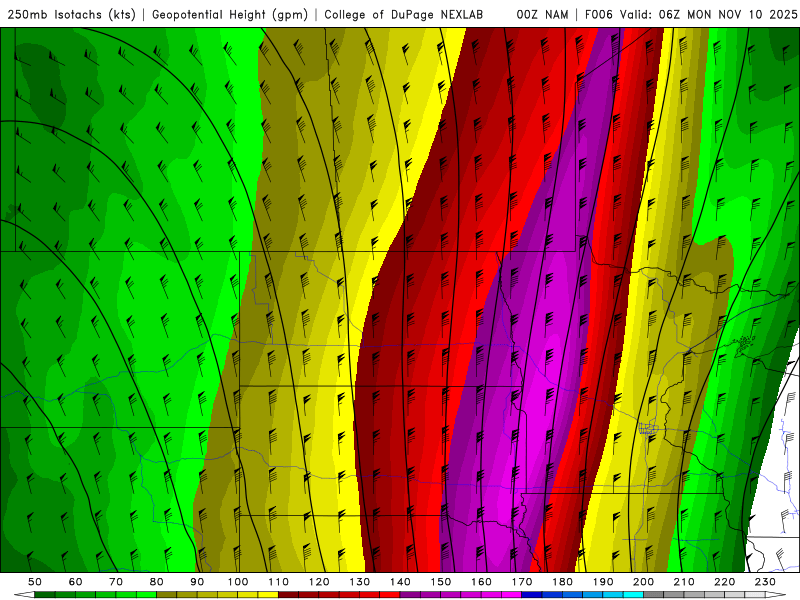Select the legend value 70

pyautogui.click(x=116, y=582)
